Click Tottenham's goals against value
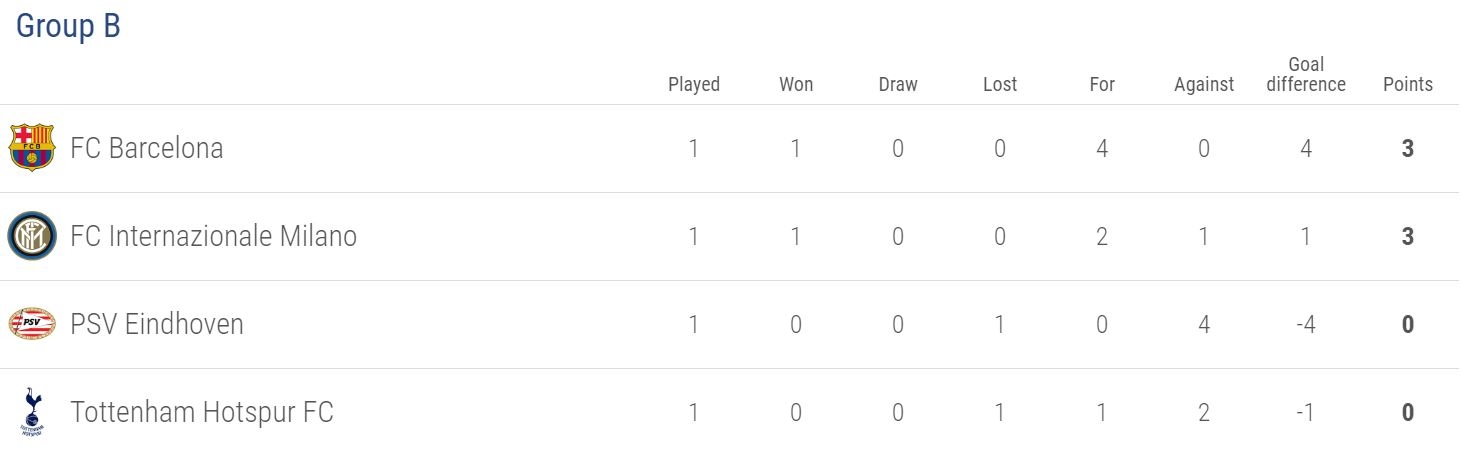1461x463 pixels. pyautogui.click(x=1204, y=413)
